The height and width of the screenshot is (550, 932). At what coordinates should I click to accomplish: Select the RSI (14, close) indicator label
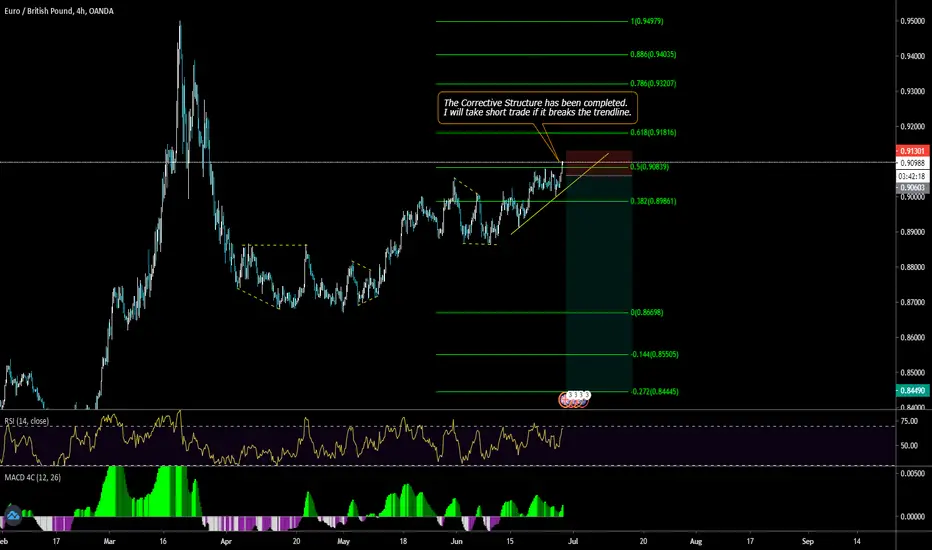coord(27,421)
